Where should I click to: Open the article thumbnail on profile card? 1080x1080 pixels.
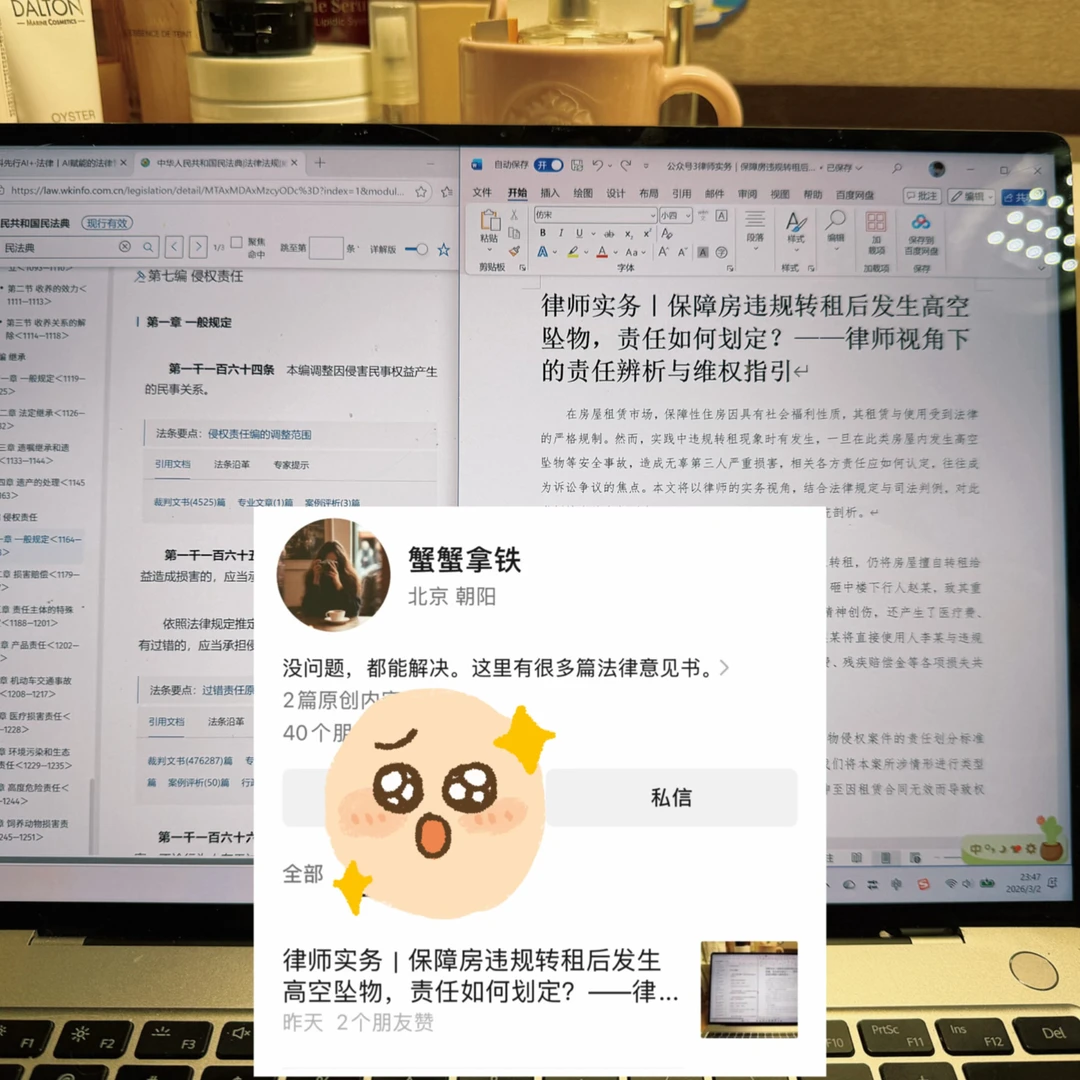pyautogui.click(x=749, y=989)
